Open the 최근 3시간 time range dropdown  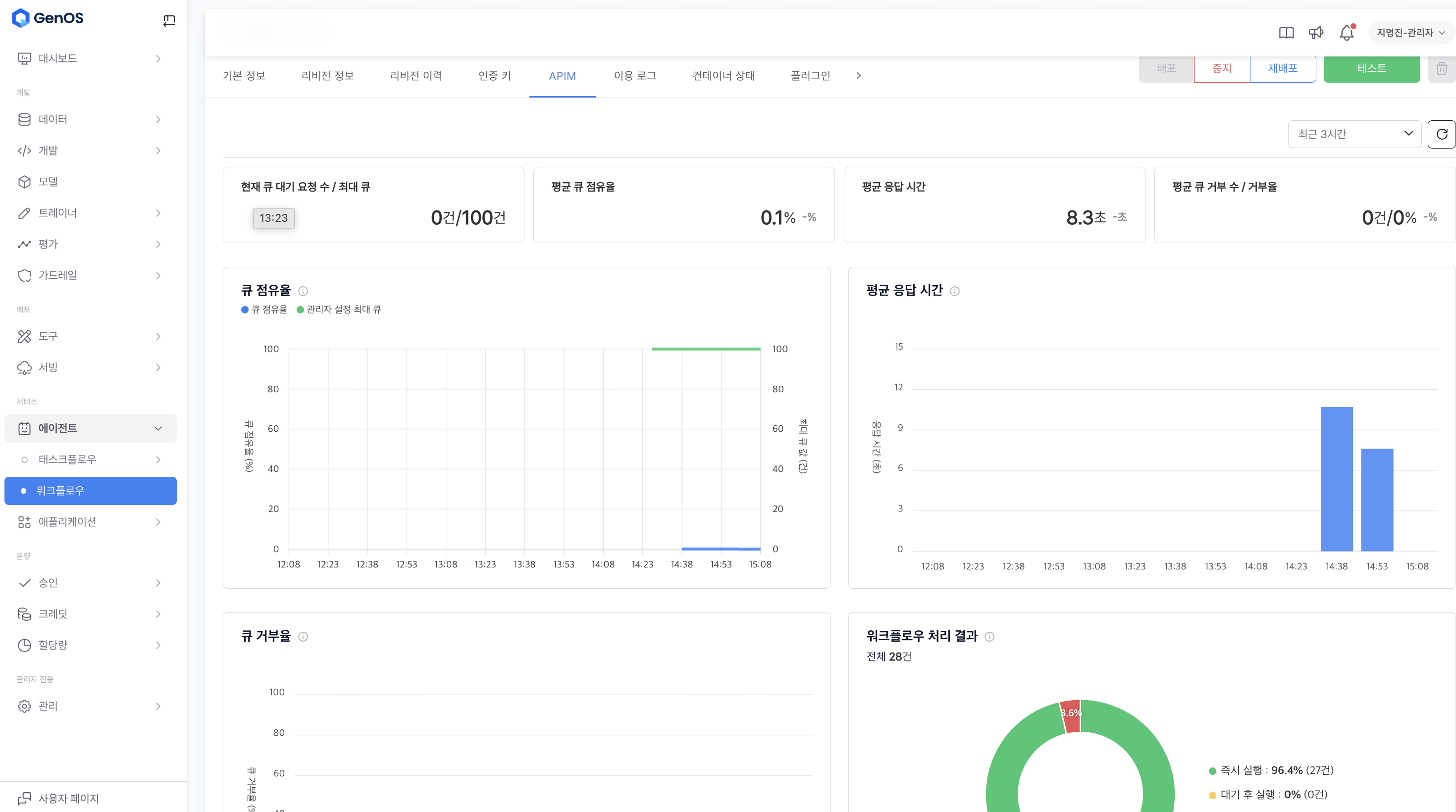pyautogui.click(x=1354, y=134)
